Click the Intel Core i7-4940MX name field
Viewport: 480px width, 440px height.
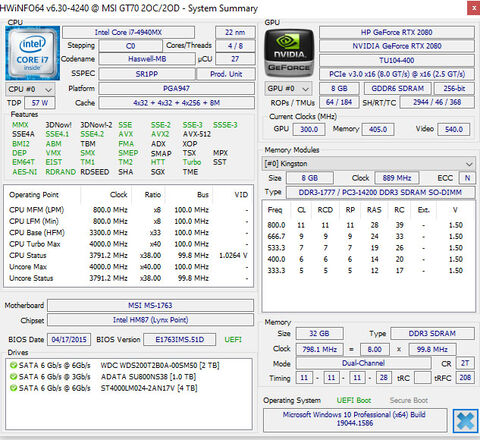pyautogui.click(x=128, y=32)
